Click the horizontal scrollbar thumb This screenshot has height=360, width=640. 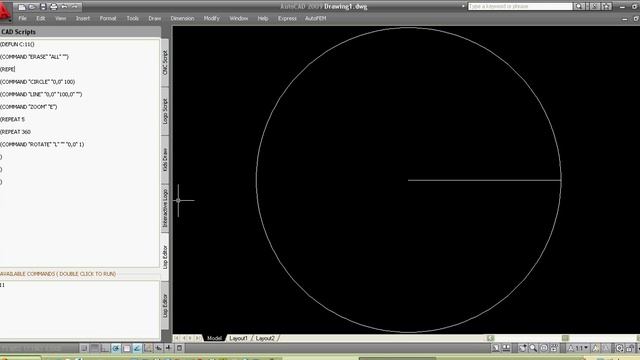coord(565,338)
